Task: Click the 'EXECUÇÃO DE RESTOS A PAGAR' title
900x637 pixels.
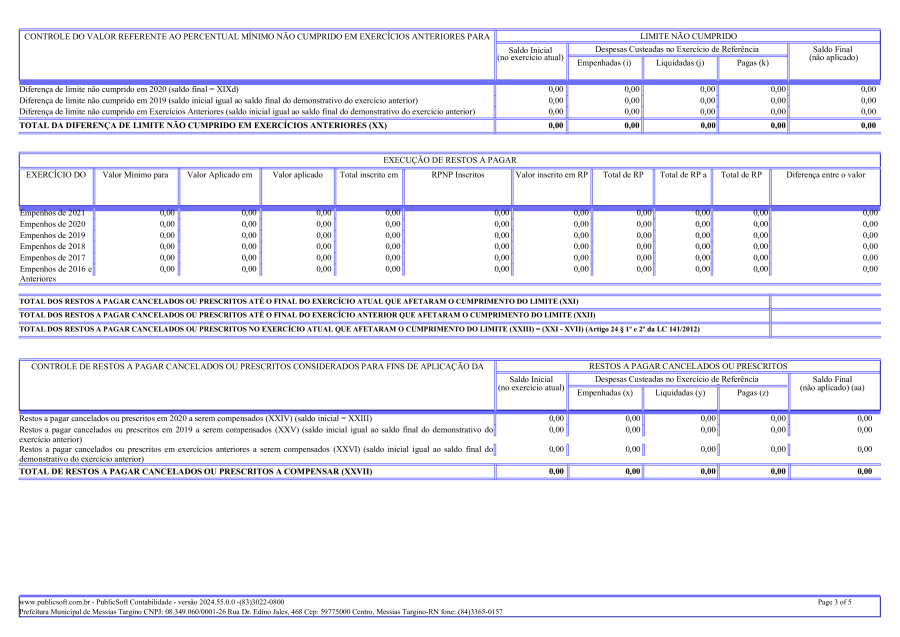Action: pyautogui.click(x=449, y=160)
